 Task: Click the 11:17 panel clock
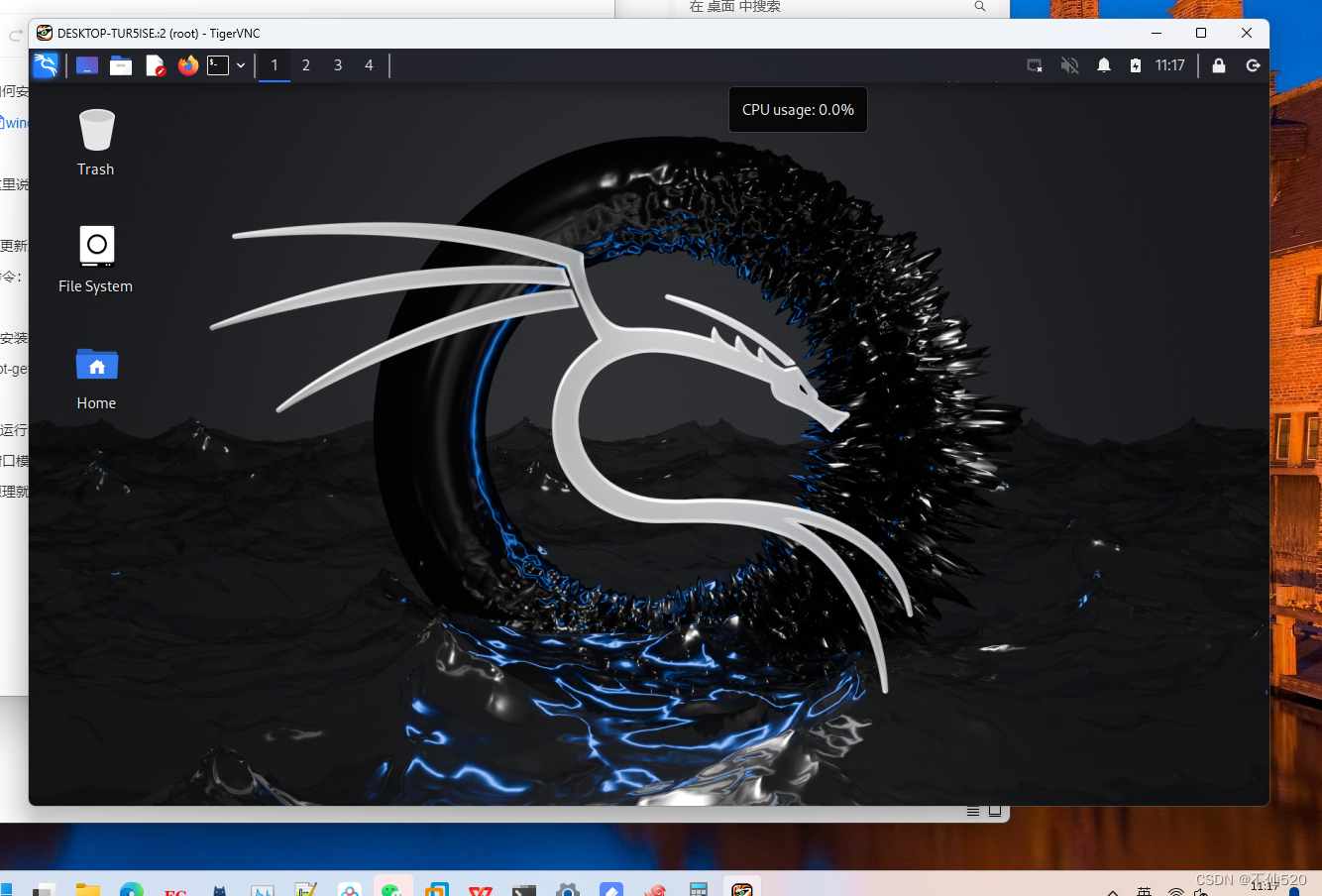(1170, 65)
